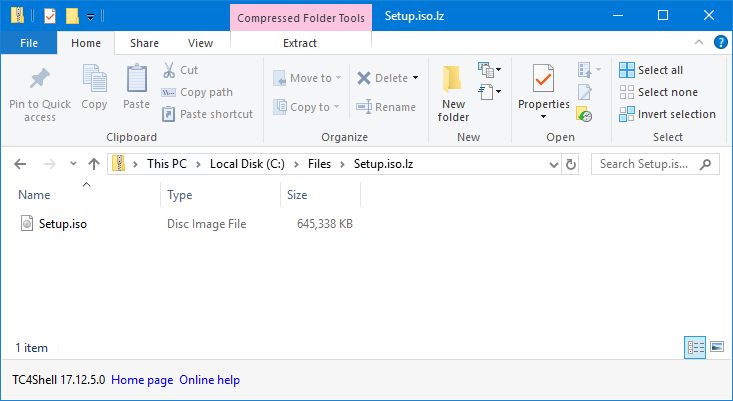
Task: Click the History icon in Open group
Action: click(584, 114)
